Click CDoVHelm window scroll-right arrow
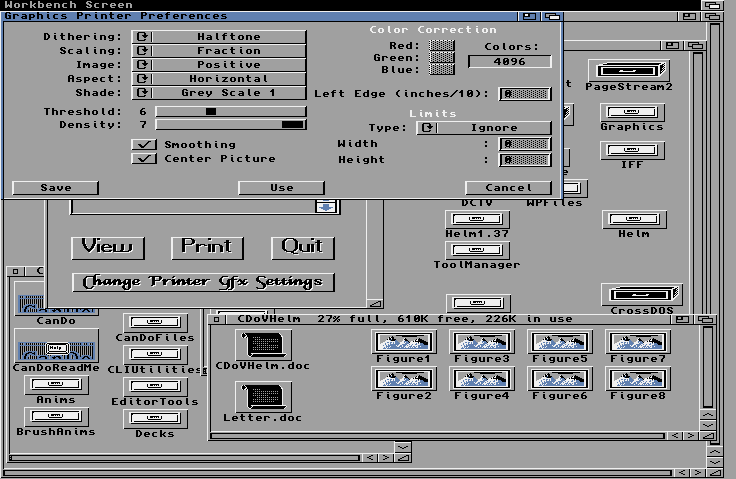Image resolution: width=736 pixels, height=479 pixels. coord(690,436)
